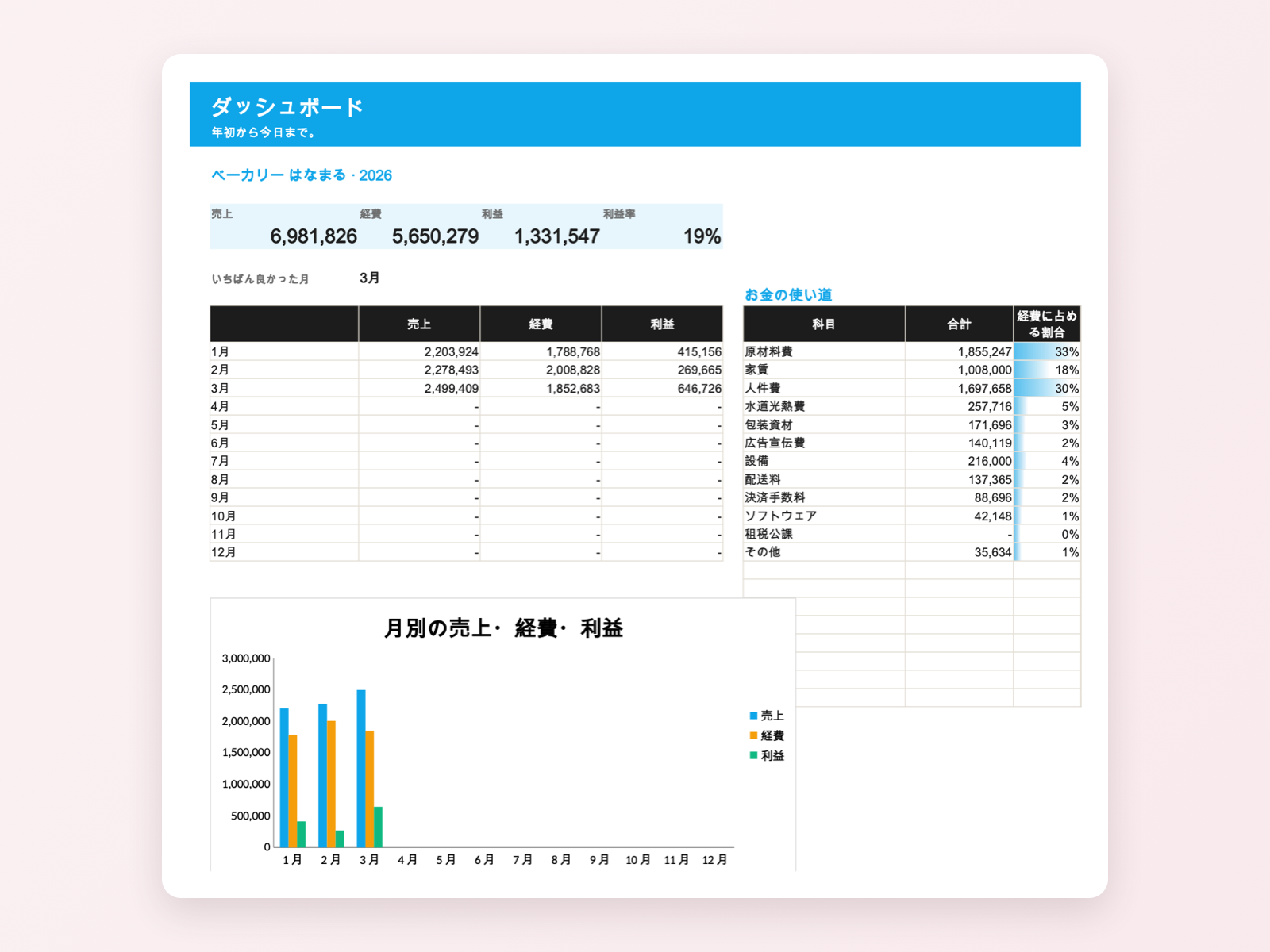Image resolution: width=1270 pixels, height=952 pixels.
Task: Select the ダッシュボード title text
Action: click(287, 107)
